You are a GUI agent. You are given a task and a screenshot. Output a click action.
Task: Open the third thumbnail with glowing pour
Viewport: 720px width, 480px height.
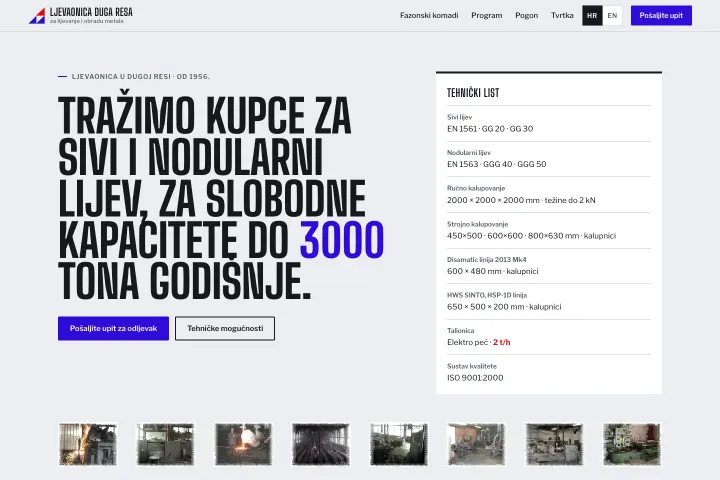click(x=243, y=444)
